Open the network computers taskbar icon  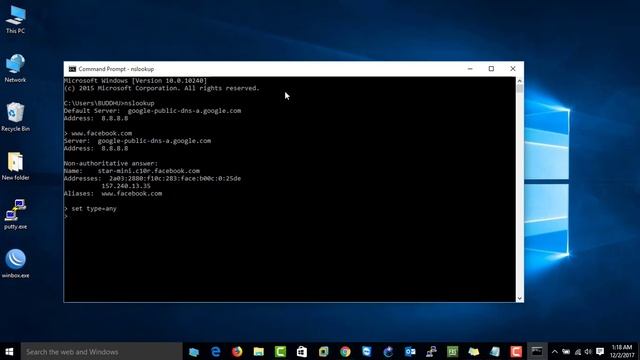431,351
